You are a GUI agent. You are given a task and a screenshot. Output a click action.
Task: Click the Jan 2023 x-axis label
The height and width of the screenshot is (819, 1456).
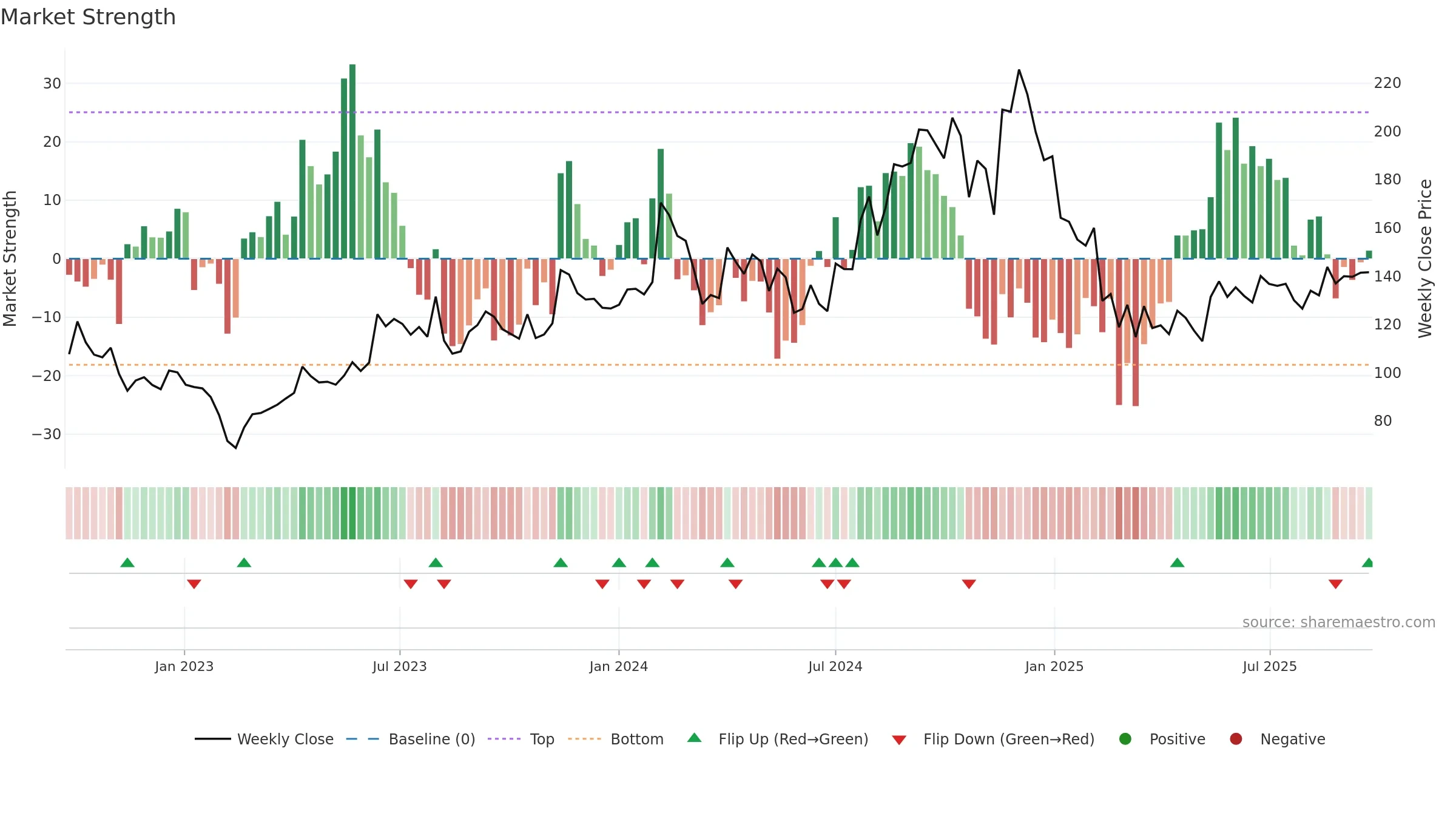pos(184,666)
